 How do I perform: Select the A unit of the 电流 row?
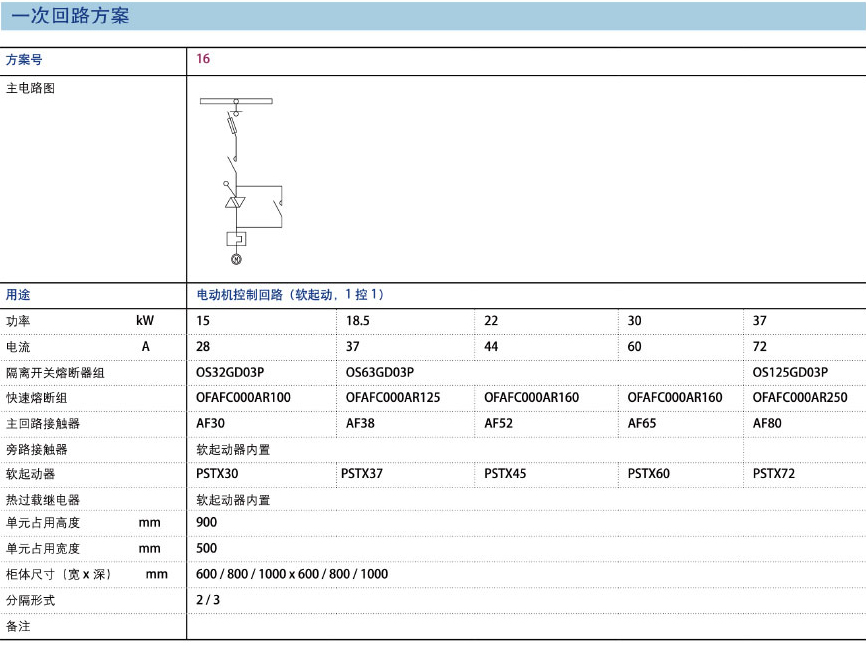tap(146, 346)
